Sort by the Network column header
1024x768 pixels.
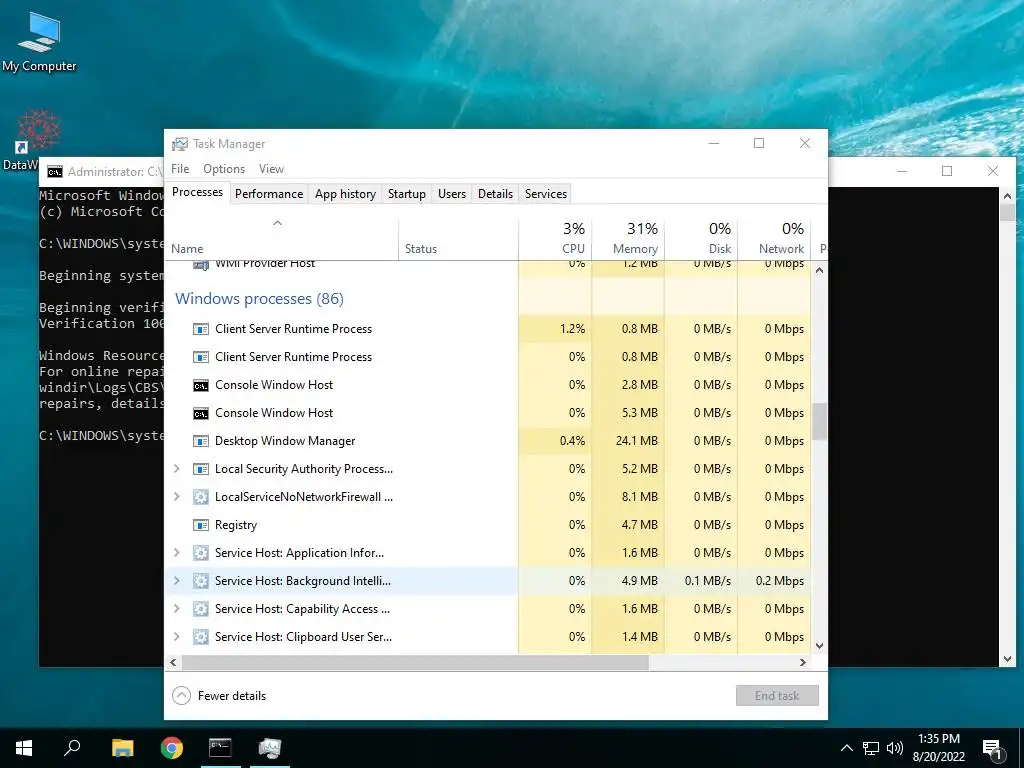click(775, 240)
